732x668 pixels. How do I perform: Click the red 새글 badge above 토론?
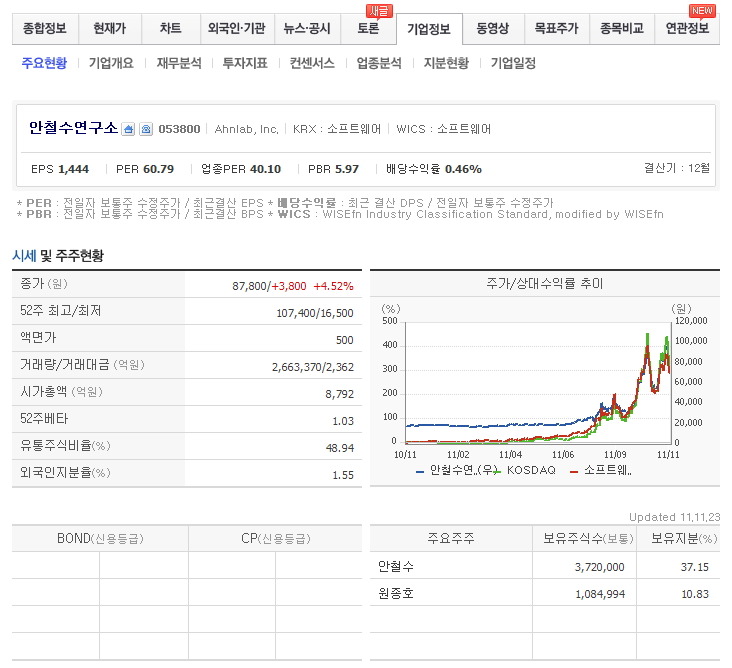coord(380,10)
